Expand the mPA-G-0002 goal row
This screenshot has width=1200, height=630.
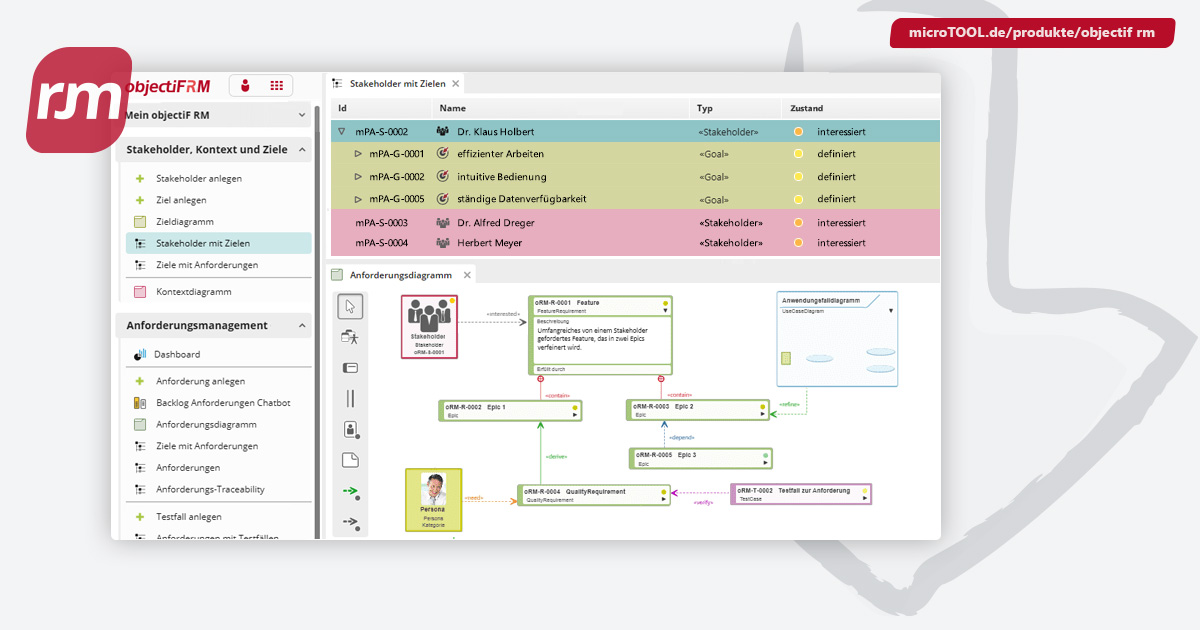pos(359,176)
